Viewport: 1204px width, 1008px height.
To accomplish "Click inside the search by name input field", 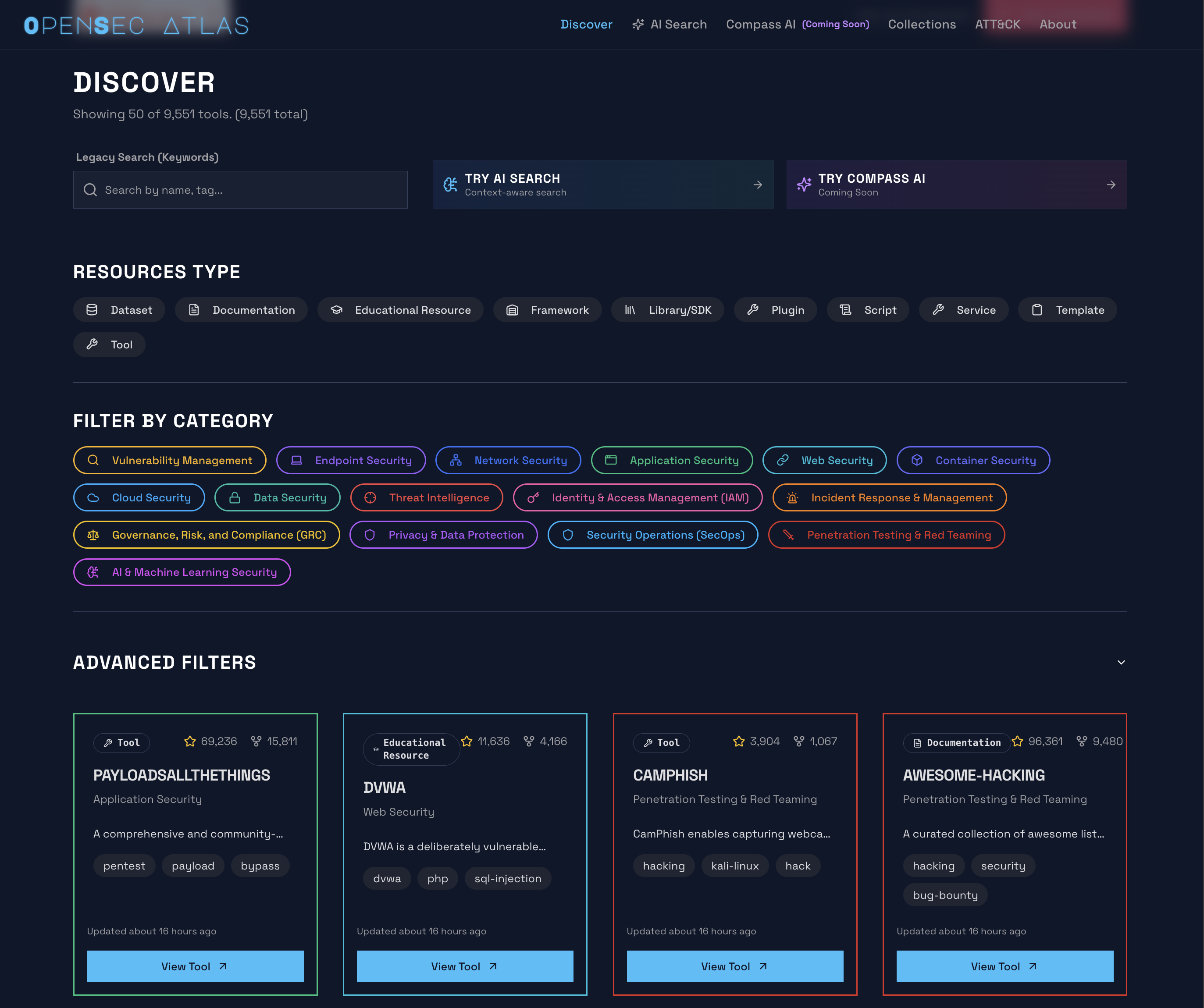I will point(241,189).
